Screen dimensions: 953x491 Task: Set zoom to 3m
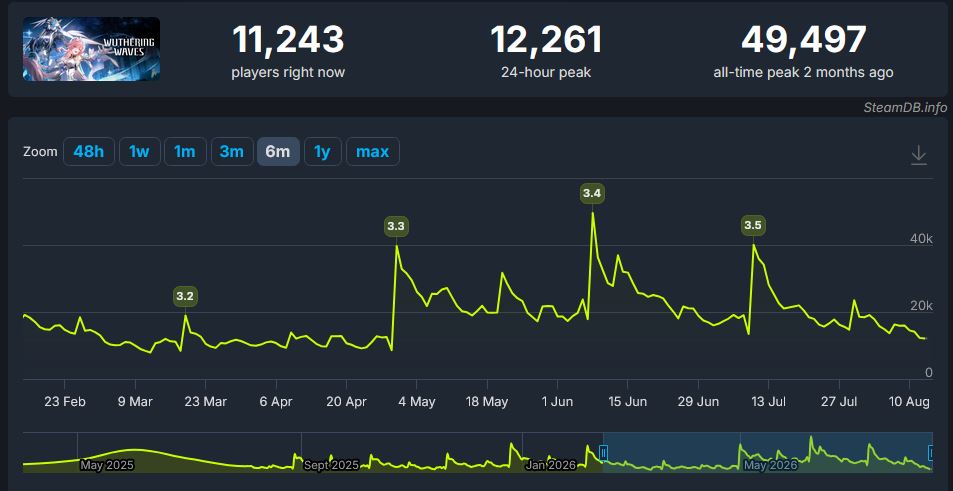click(x=232, y=151)
